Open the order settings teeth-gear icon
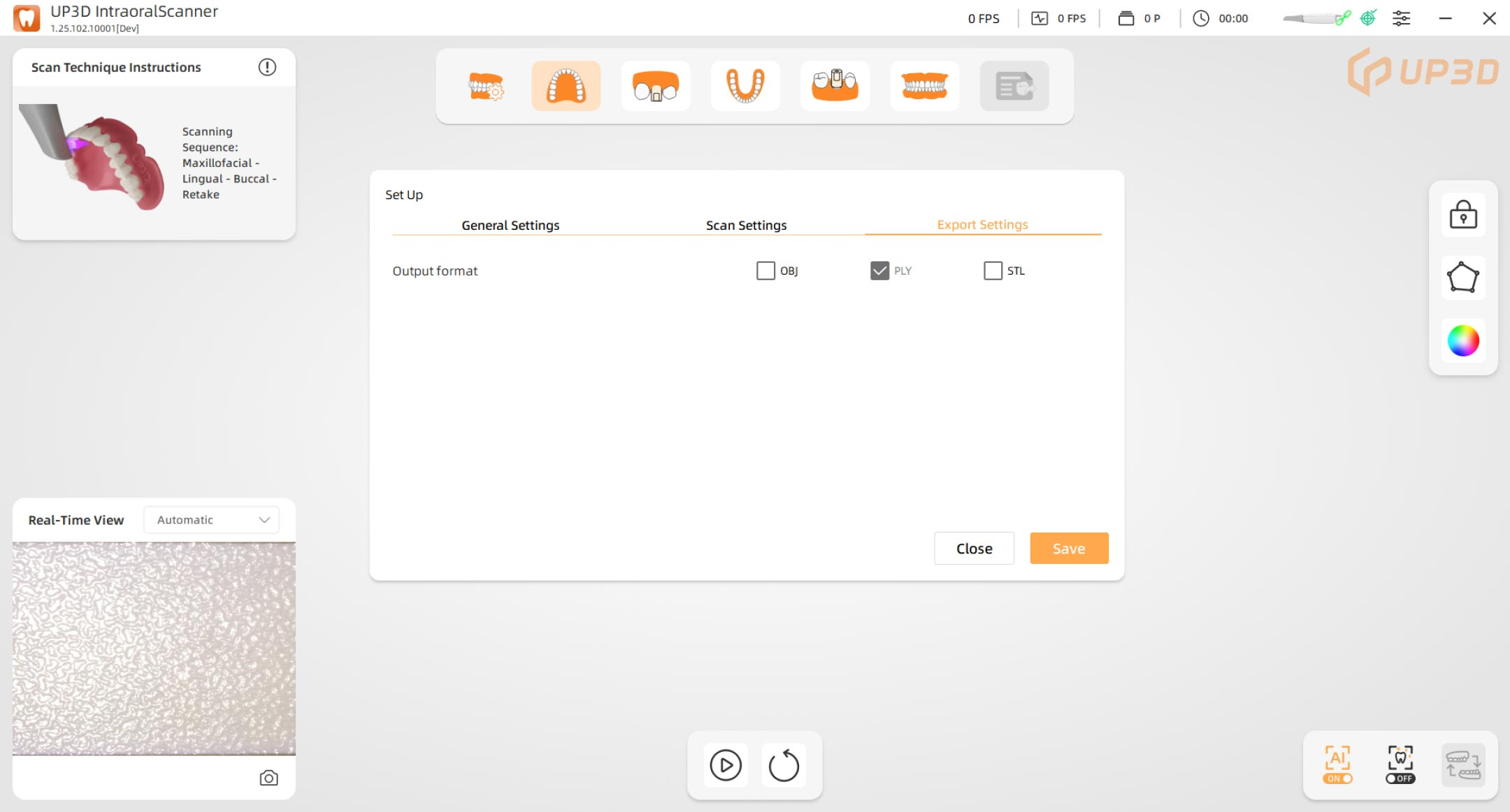This screenshot has height=812, width=1510. (486, 86)
